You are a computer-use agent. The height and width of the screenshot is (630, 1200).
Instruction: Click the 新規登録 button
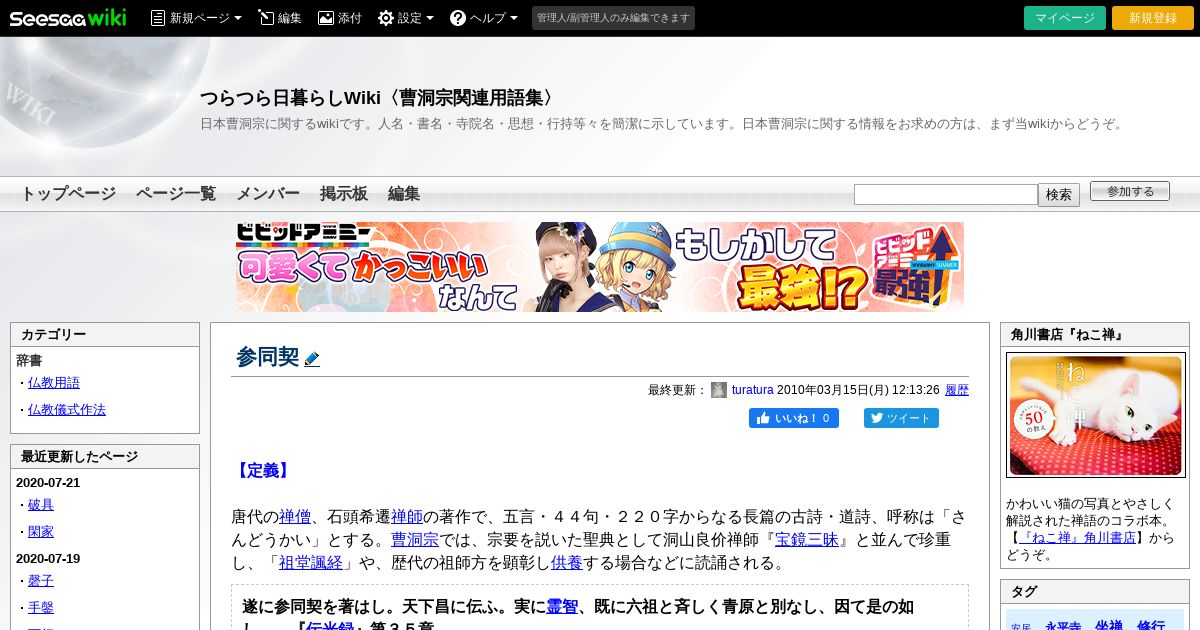coord(1153,18)
